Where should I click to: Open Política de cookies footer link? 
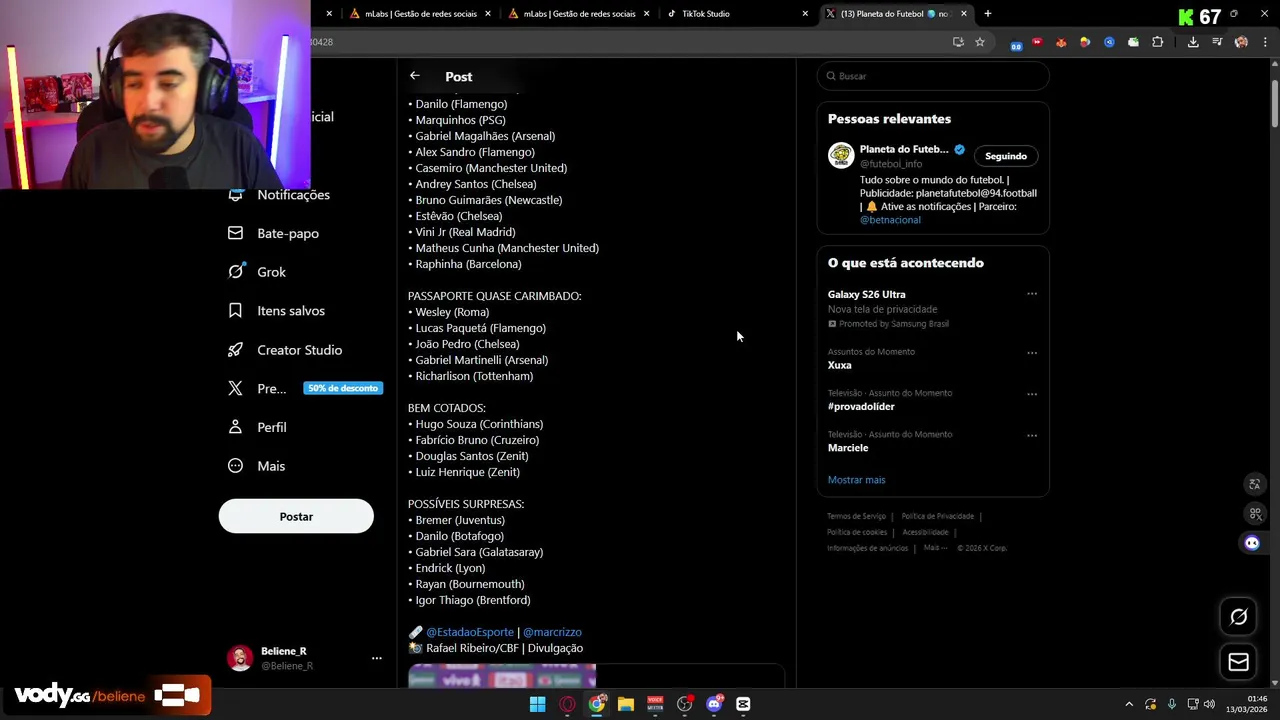click(857, 532)
